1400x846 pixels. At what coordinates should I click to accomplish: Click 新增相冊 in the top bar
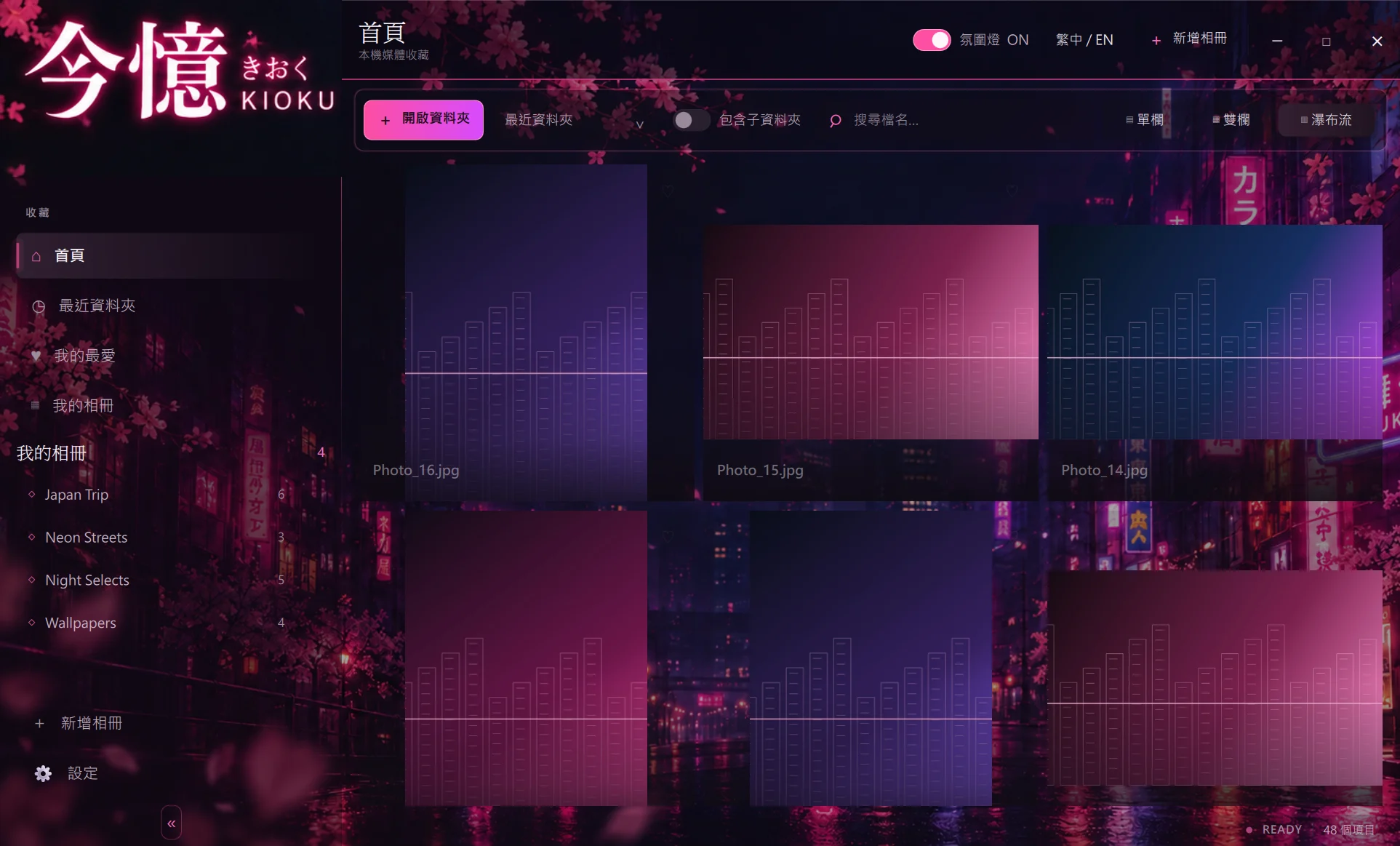coord(1190,39)
